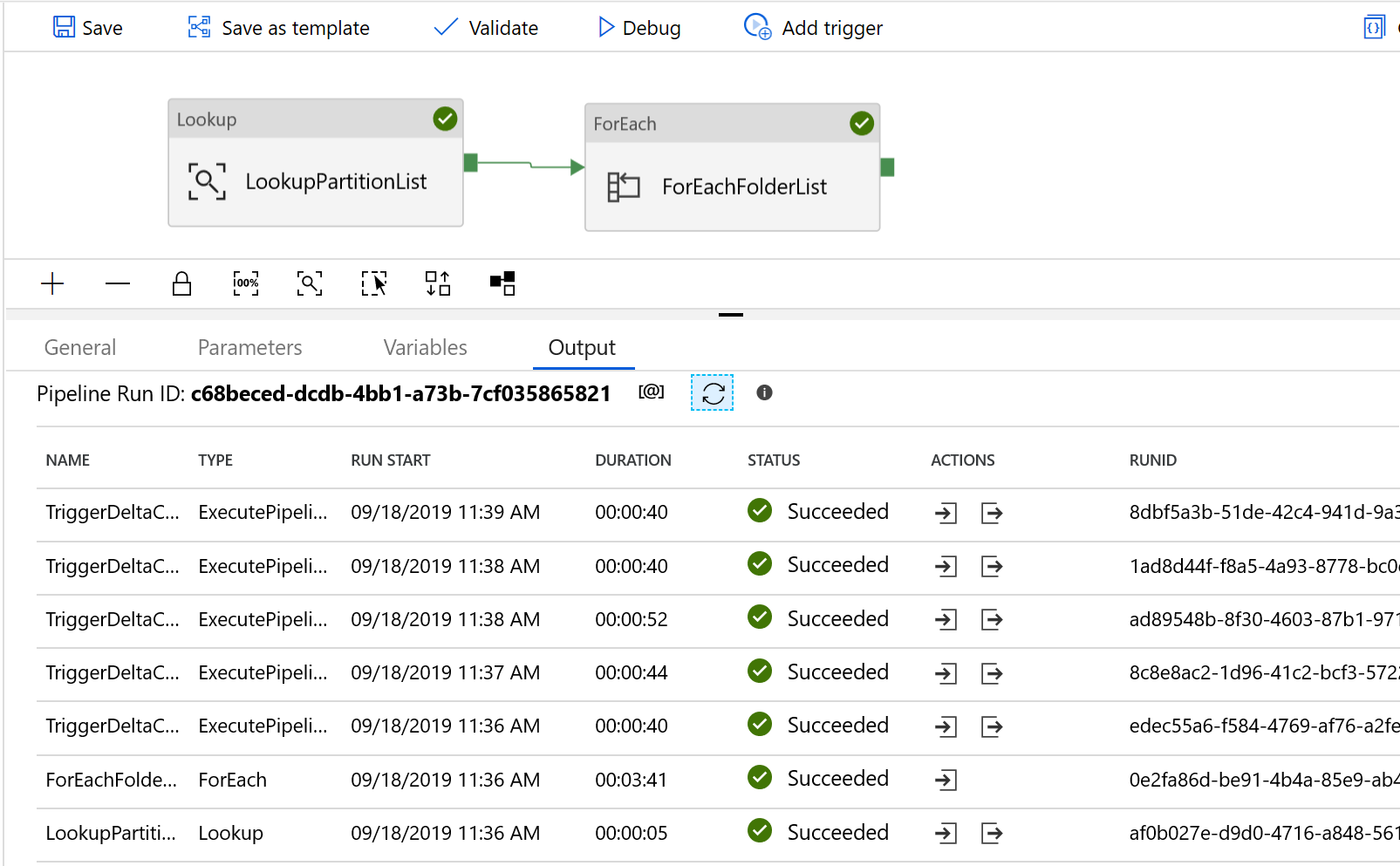This screenshot has height=866, width=1400.
Task: Click the Debug button
Action: pos(639,28)
